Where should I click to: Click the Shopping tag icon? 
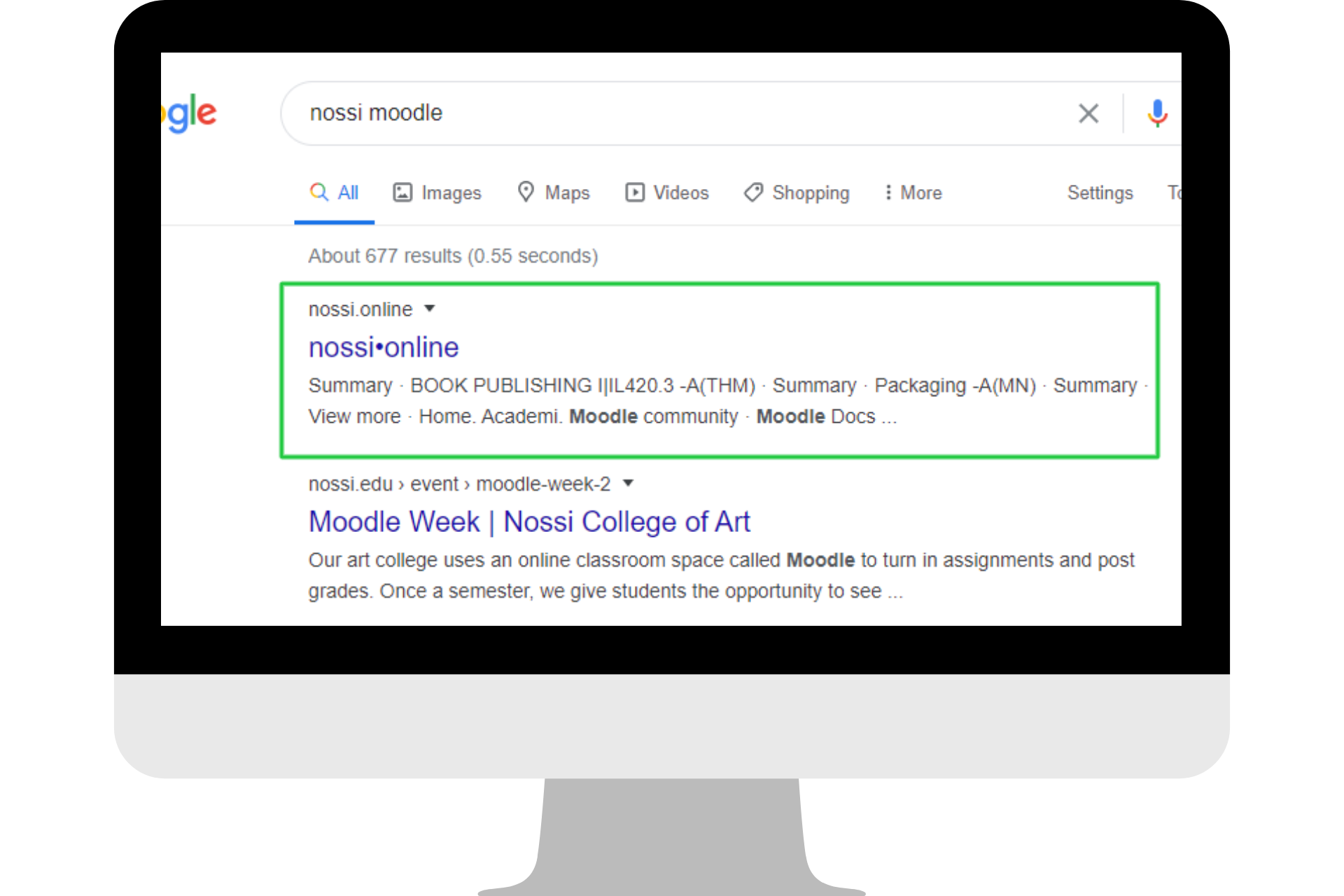point(753,192)
